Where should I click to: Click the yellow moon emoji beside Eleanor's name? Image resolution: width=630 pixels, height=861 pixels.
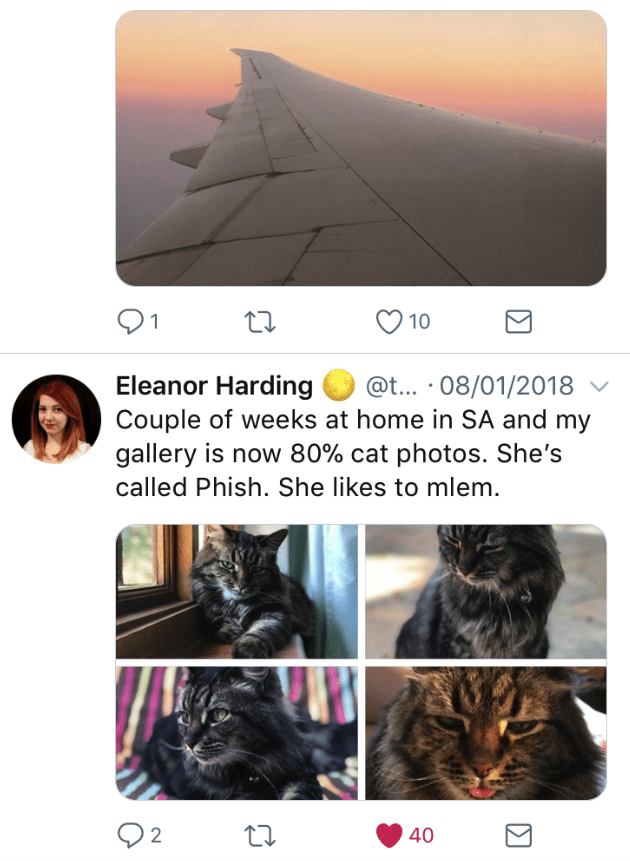(339, 384)
